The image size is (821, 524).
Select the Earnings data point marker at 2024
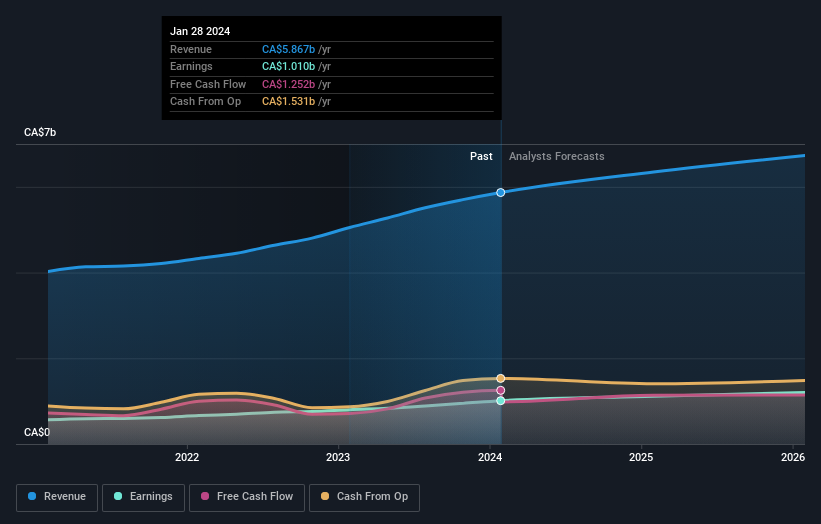(501, 401)
